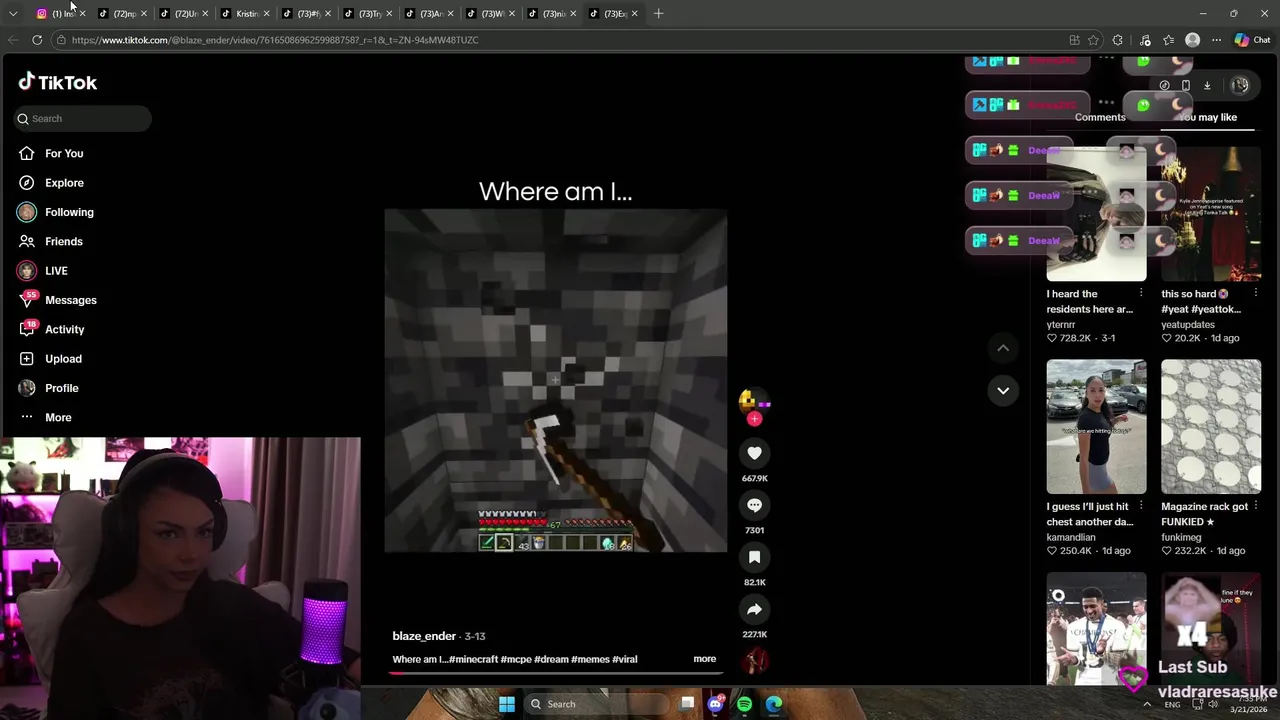Reload the page
1280x720 pixels.
(x=37, y=40)
